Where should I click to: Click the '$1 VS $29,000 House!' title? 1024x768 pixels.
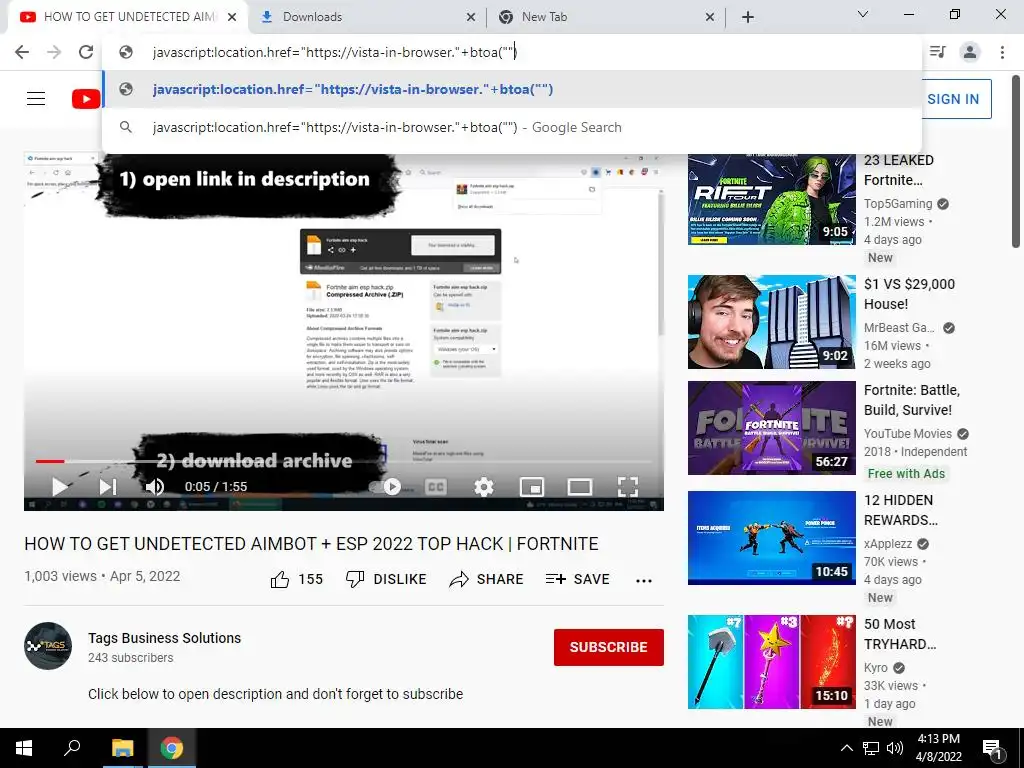pyautogui.click(x=909, y=294)
